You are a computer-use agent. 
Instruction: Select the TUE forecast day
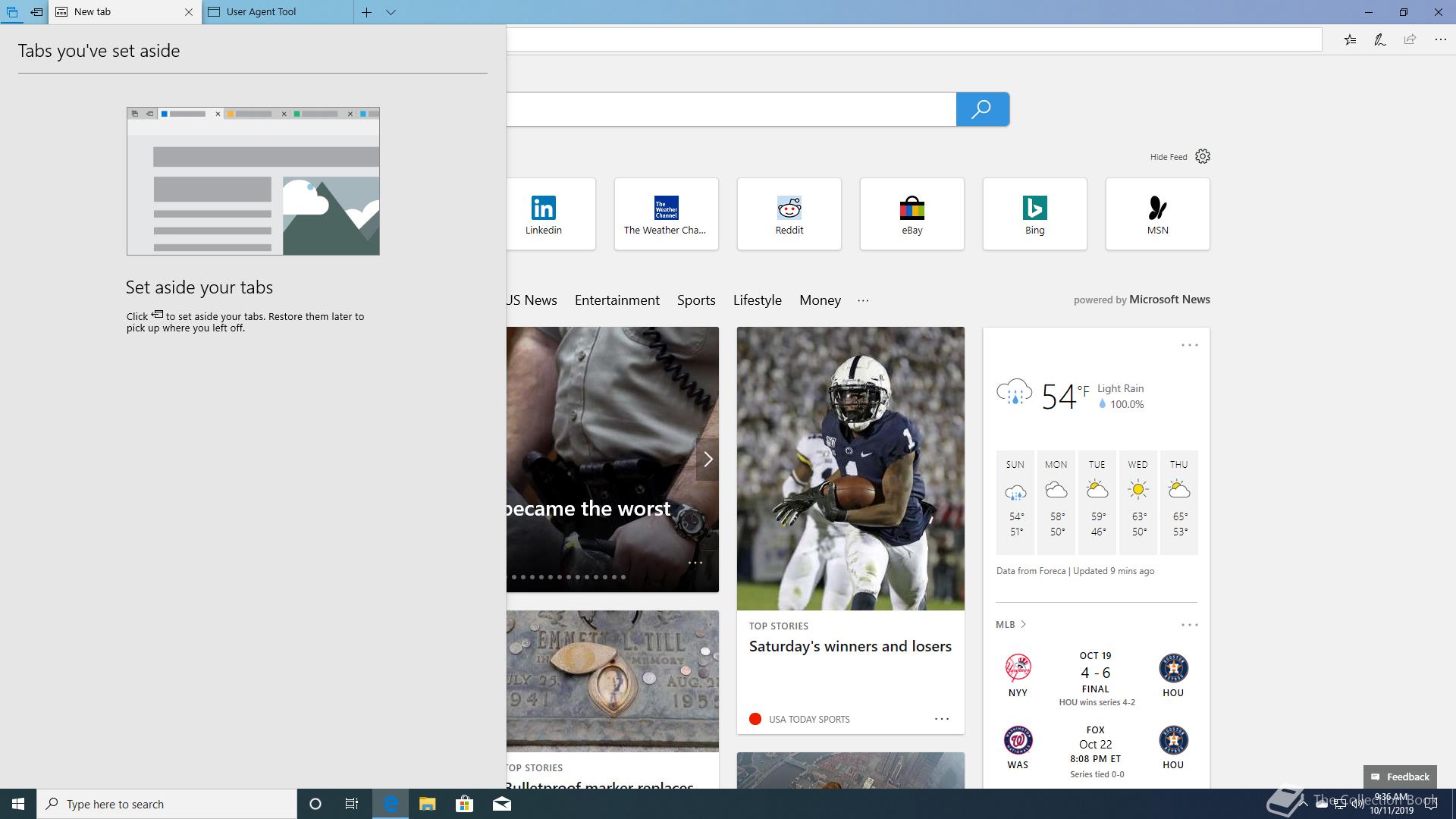1097,501
